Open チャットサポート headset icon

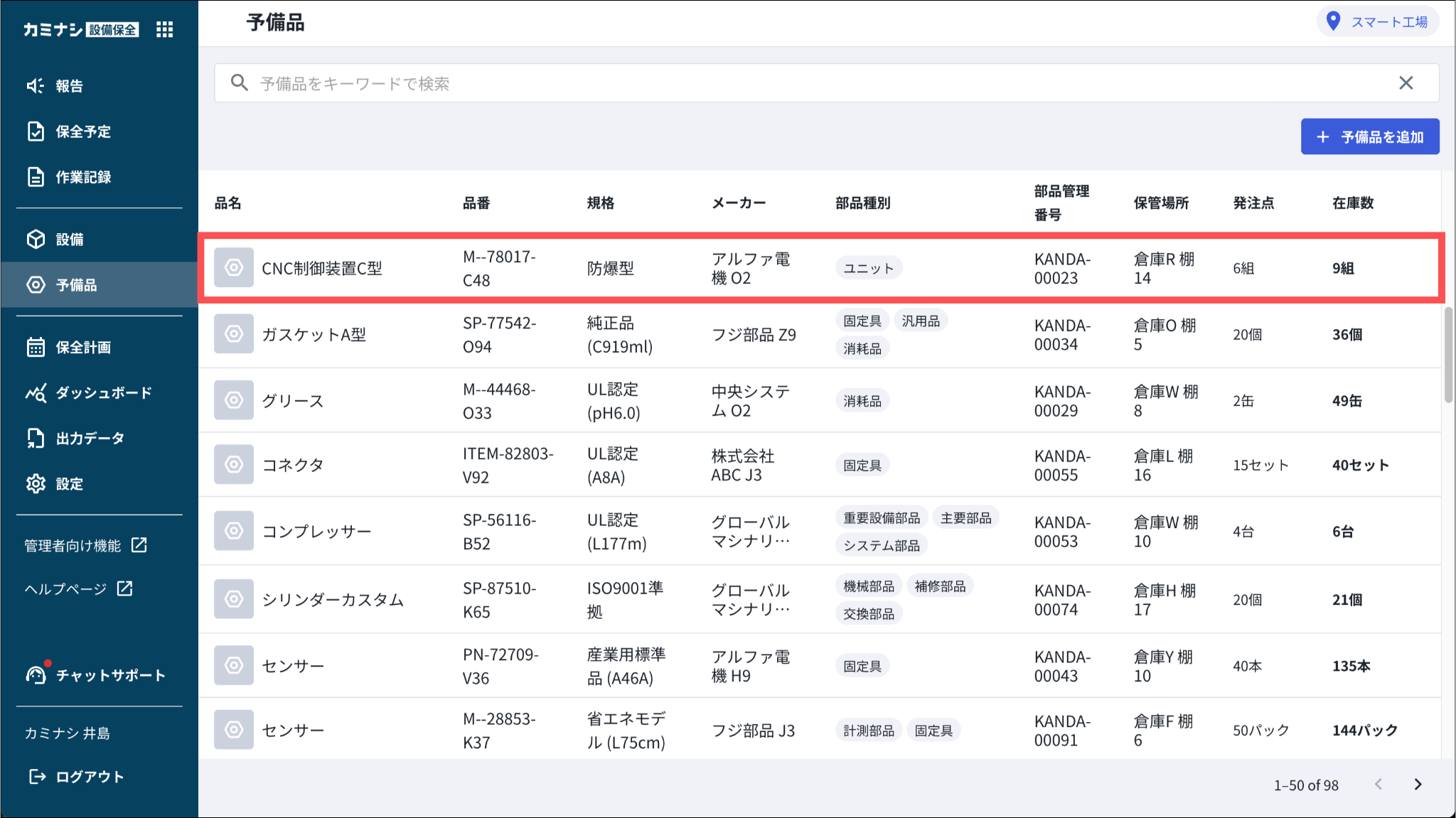(x=36, y=674)
